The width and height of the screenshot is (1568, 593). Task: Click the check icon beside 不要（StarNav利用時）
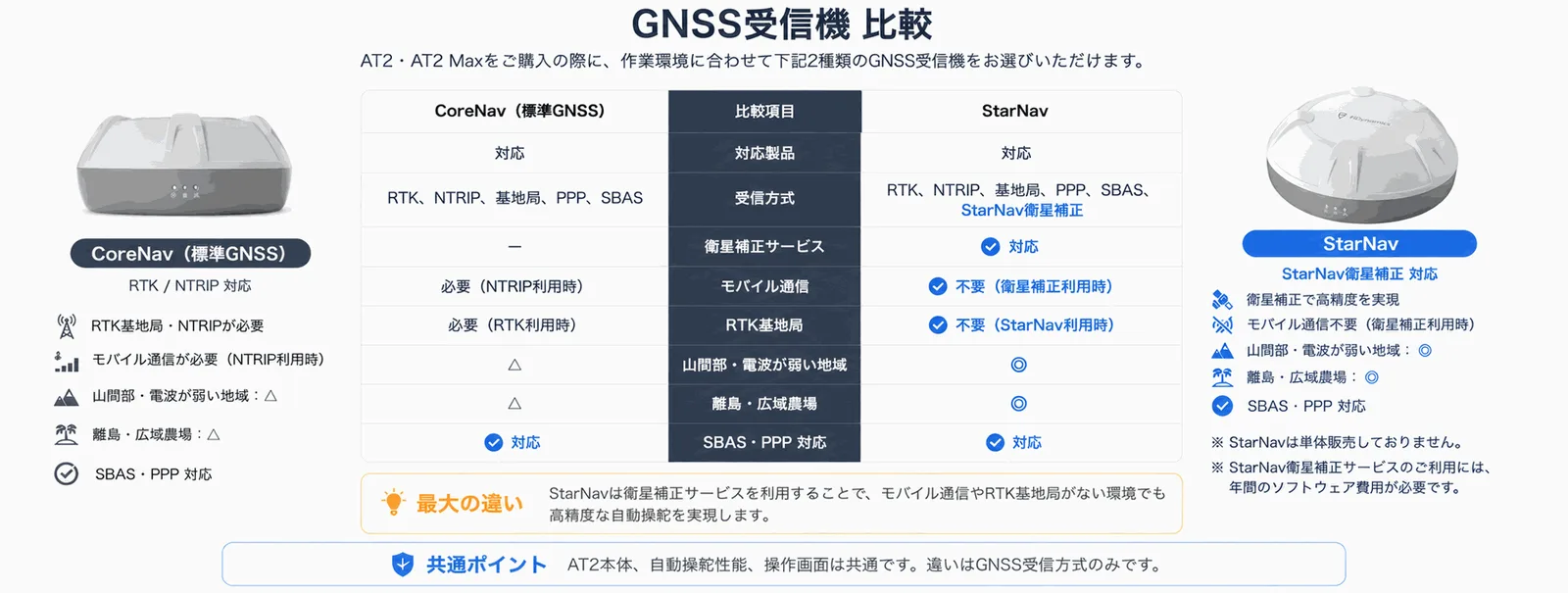click(938, 325)
